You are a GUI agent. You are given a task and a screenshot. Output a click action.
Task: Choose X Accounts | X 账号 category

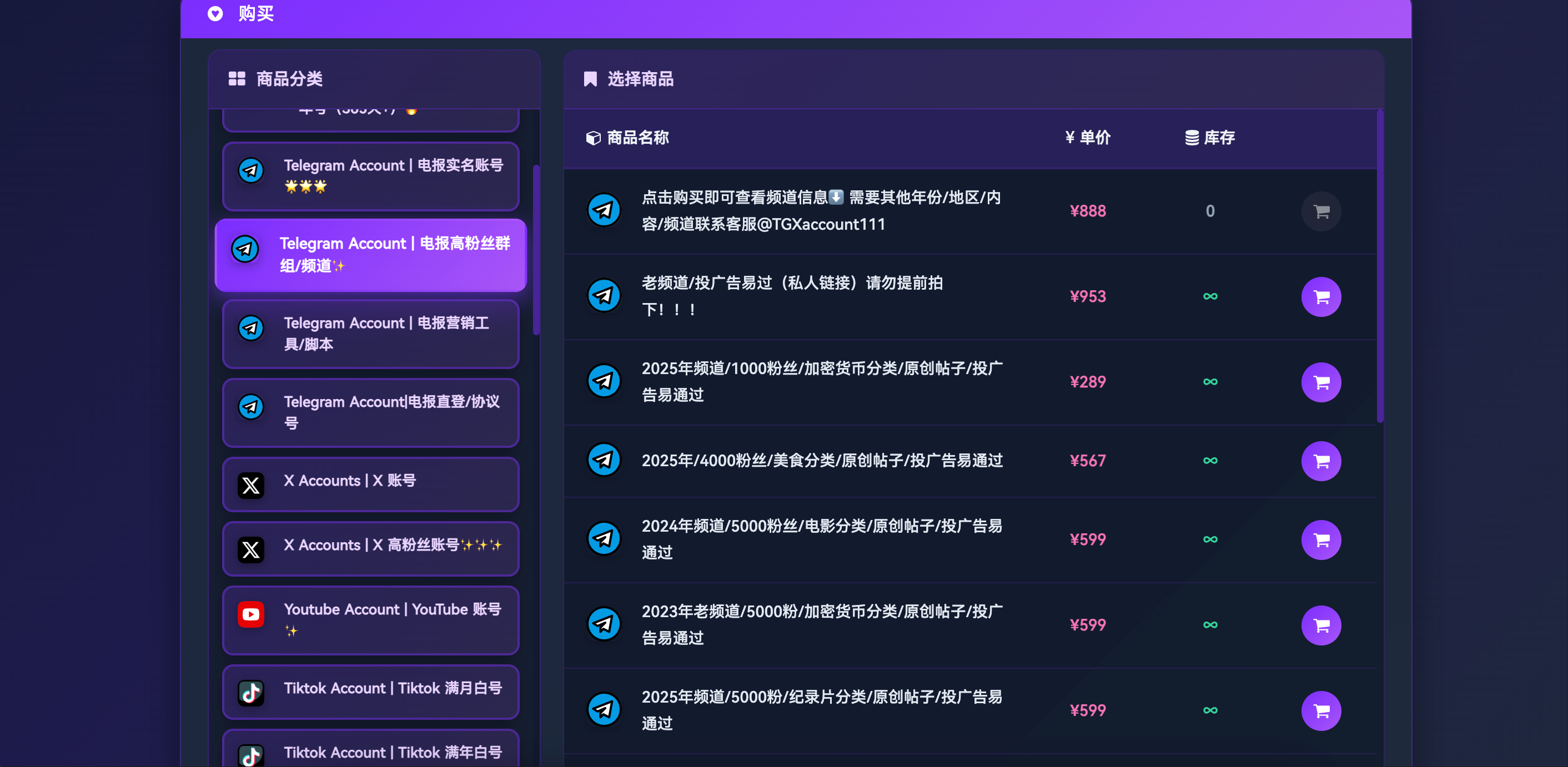370,484
